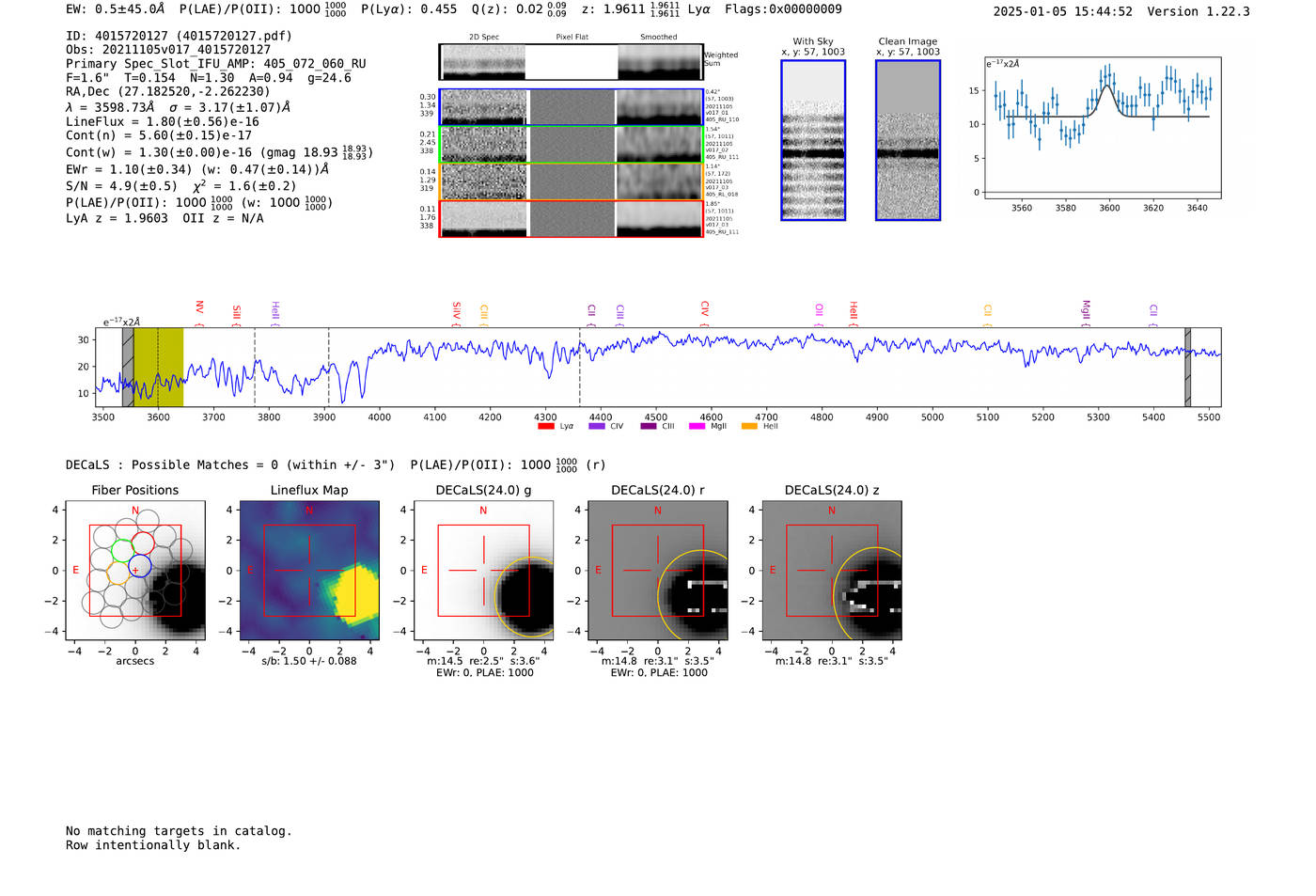The height and width of the screenshot is (896, 1316).
Task: Click the LineFlux = 1.80(±0.56)e-16 value
Action: click(x=163, y=121)
